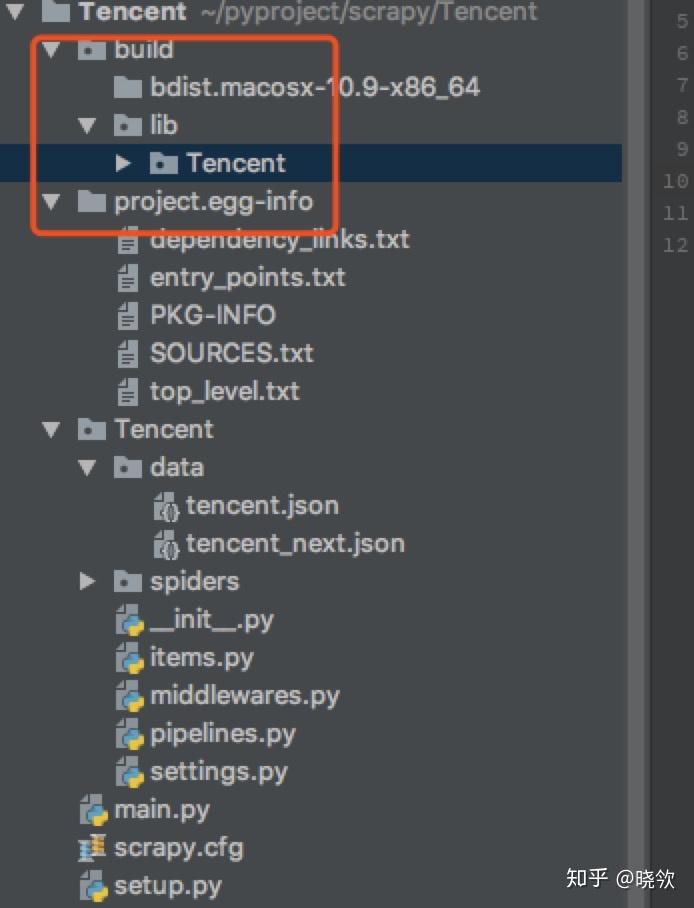Select tencent_next.json in data folder
This screenshot has height=908, width=694.
click(295, 544)
